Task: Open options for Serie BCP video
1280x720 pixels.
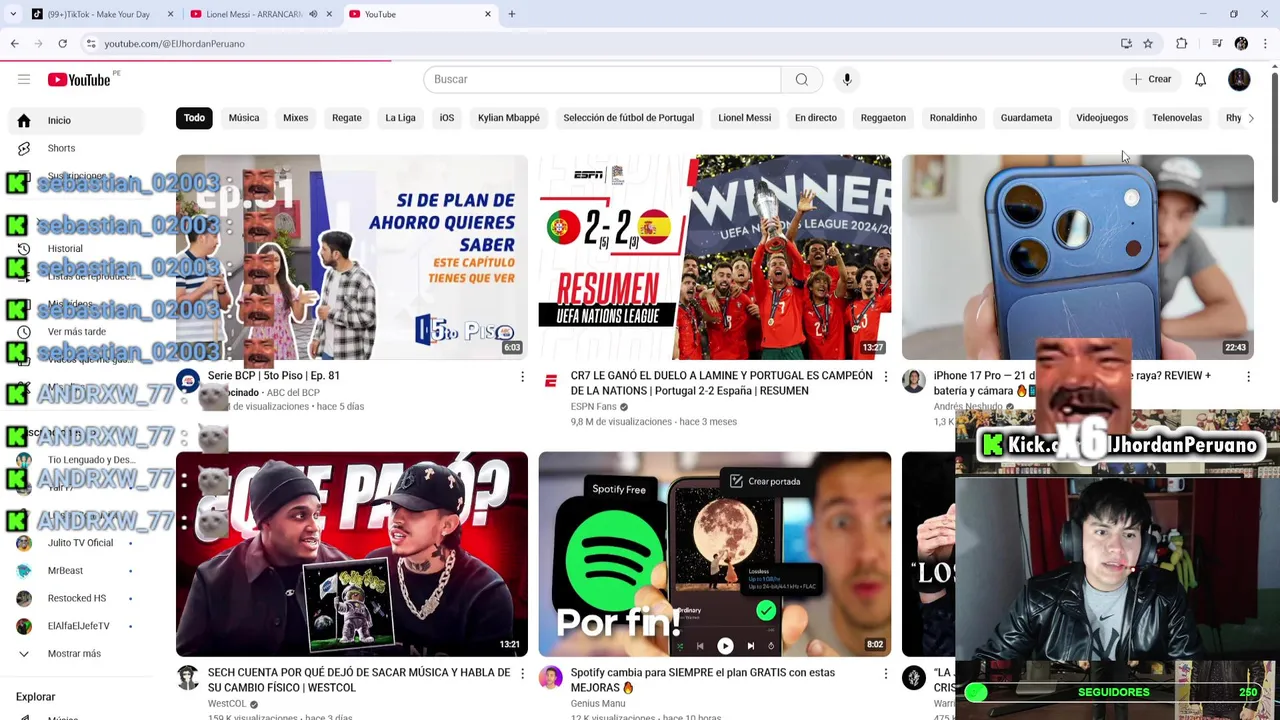Action: click(x=522, y=376)
